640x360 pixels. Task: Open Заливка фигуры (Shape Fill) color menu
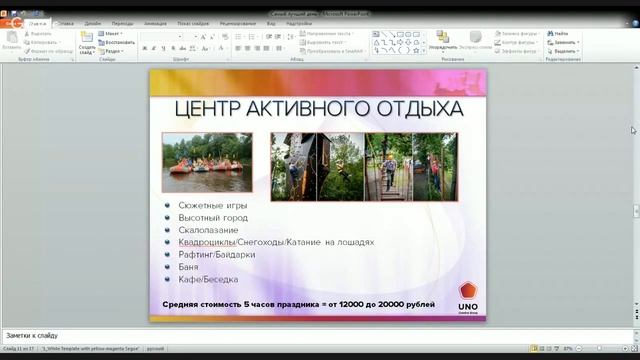pyautogui.click(x=517, y=33)
